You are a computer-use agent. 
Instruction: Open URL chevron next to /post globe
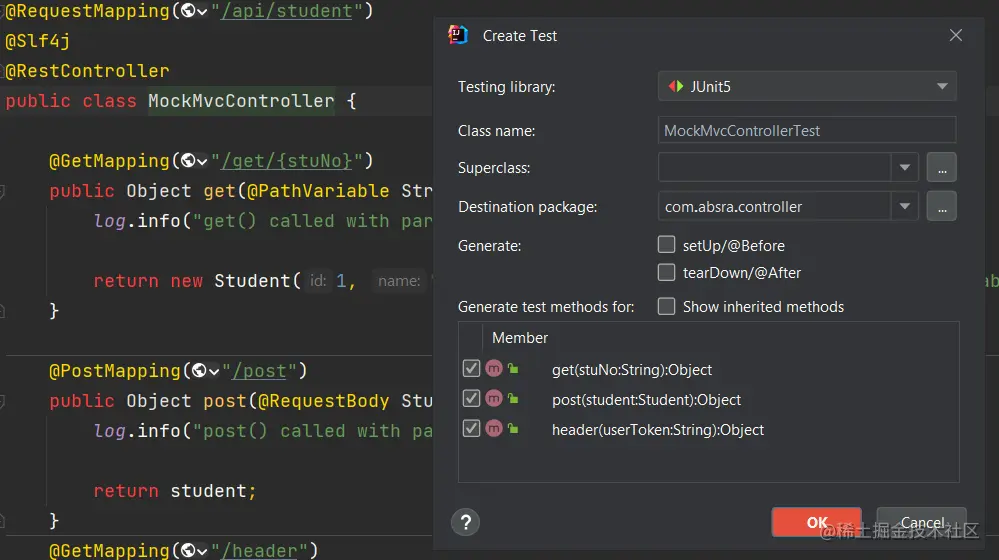tap(214, 372)
